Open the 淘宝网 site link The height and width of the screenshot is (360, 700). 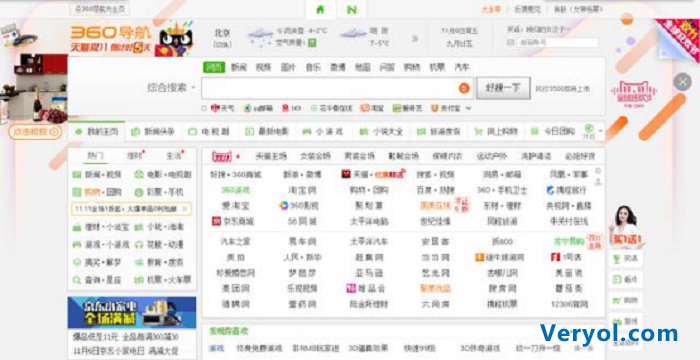pyautogui.click(x=302, y=190)
